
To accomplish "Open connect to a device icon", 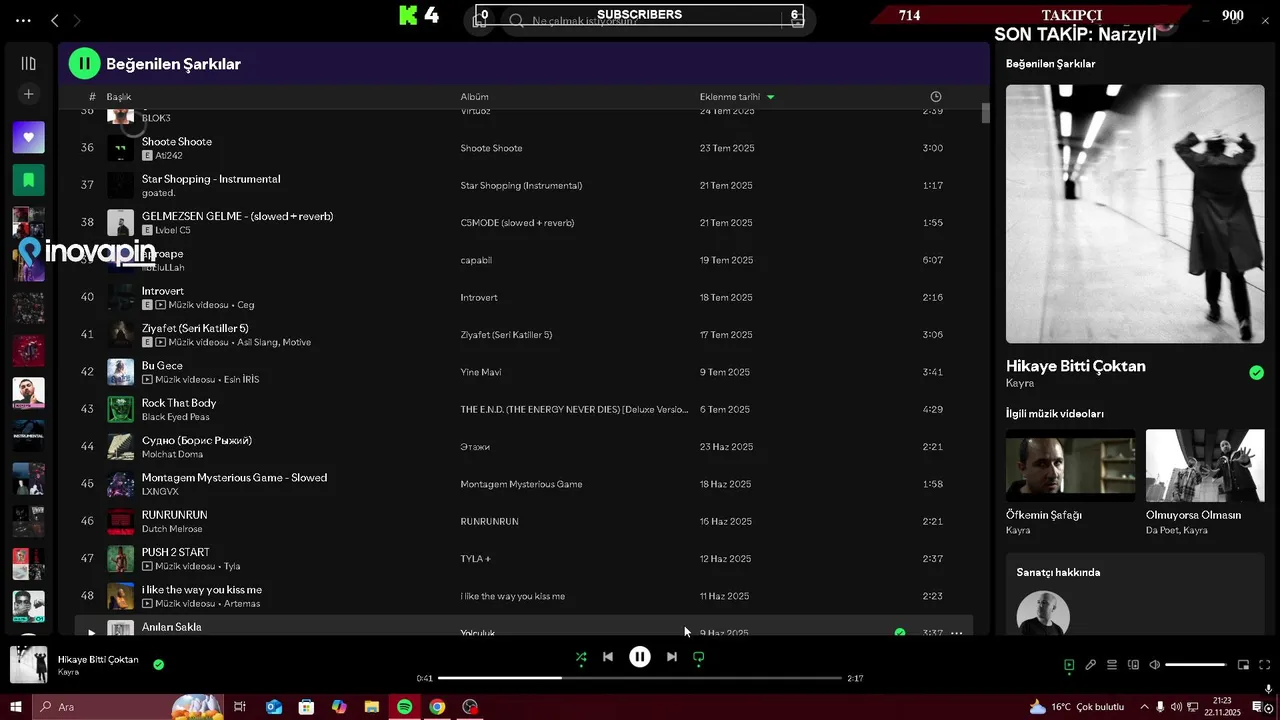I will [x=1133, y=665].
